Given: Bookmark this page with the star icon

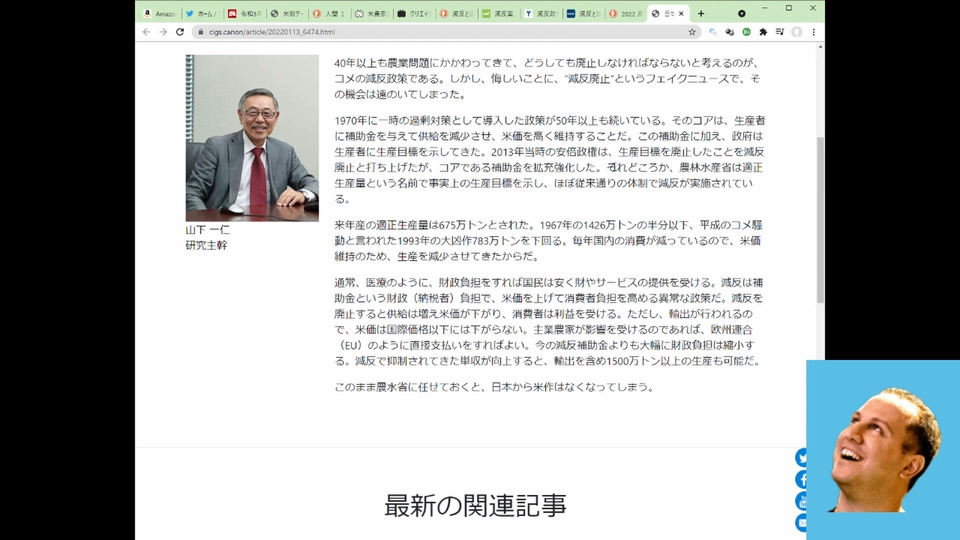Looking at the screenshot, I should tap(692, 32).
